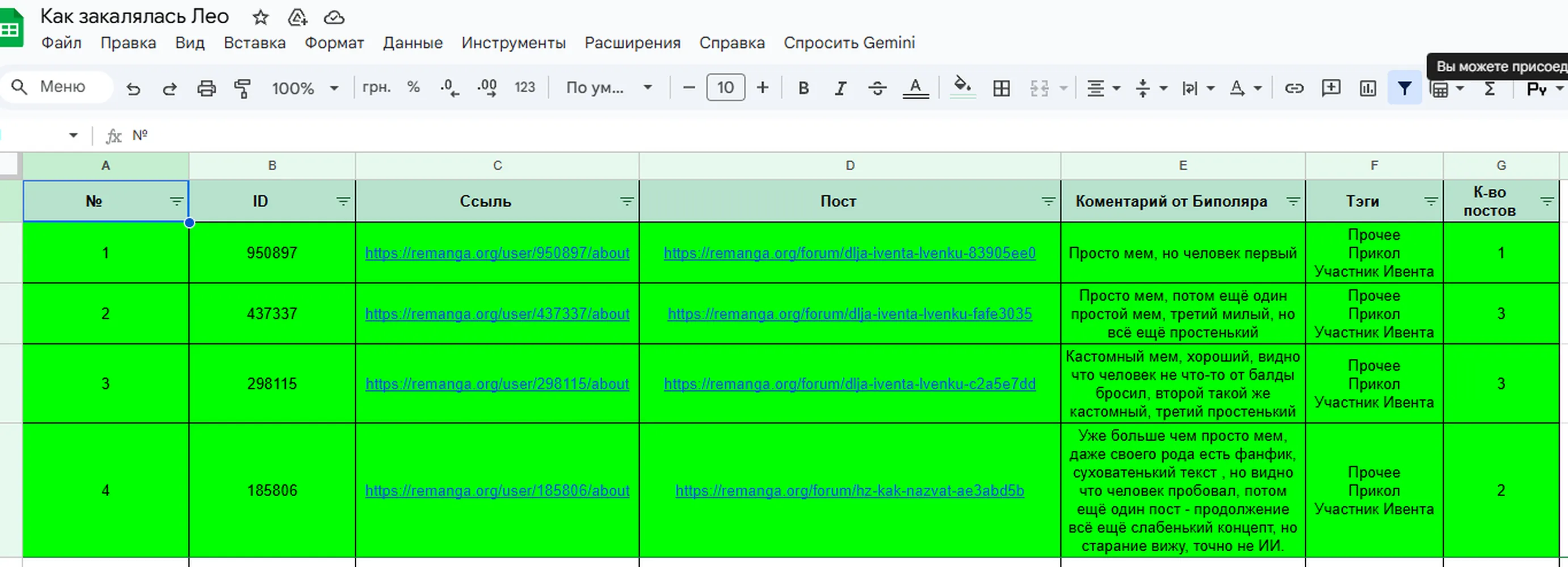Image resolution: width=1568 pixels, height=567 pixels.
Task: Open the Расширения menu
Action: 632,43
